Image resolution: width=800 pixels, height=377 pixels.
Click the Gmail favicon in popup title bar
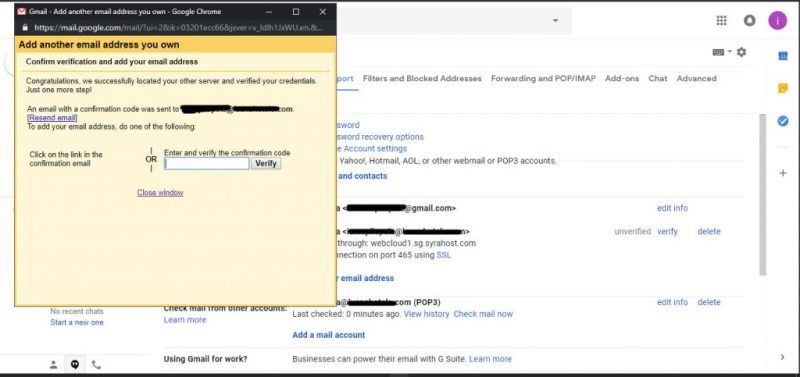coord(21,11)
